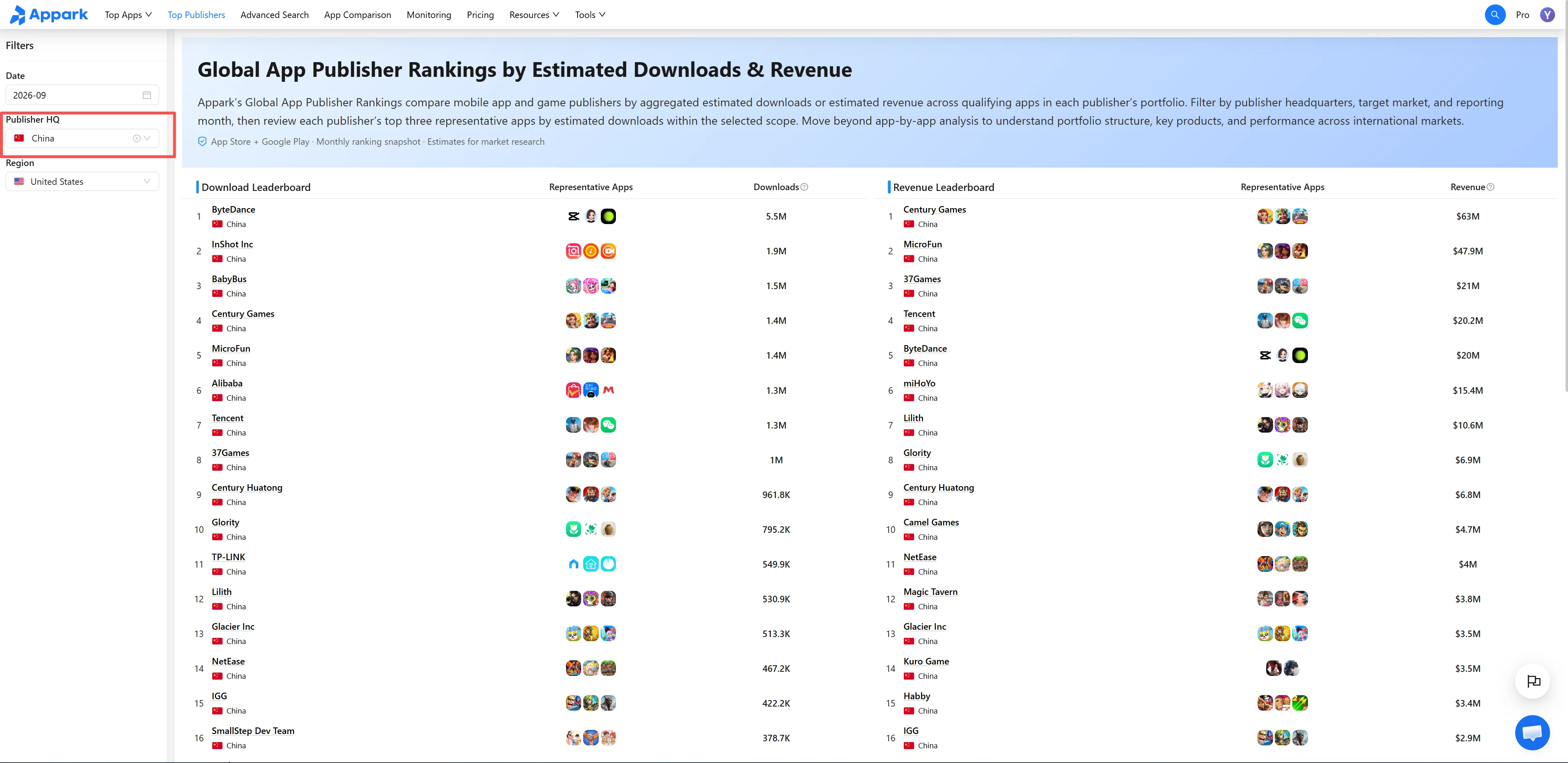1568x763 pixels.
Task: Open the calendar icon in Date field
Action: click(147, 95)
